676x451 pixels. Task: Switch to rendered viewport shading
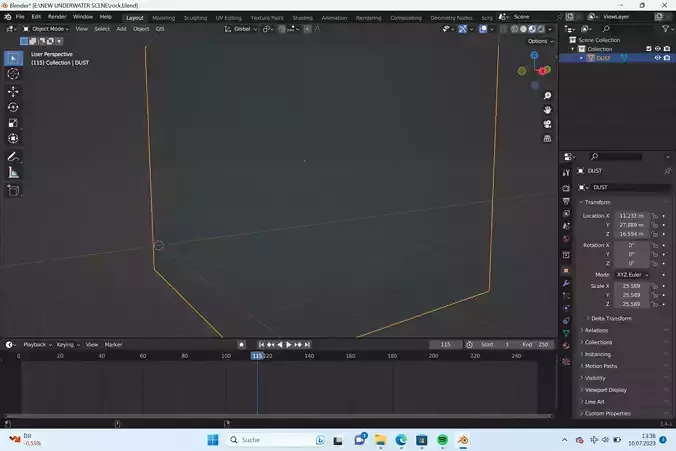click(541, 29)
